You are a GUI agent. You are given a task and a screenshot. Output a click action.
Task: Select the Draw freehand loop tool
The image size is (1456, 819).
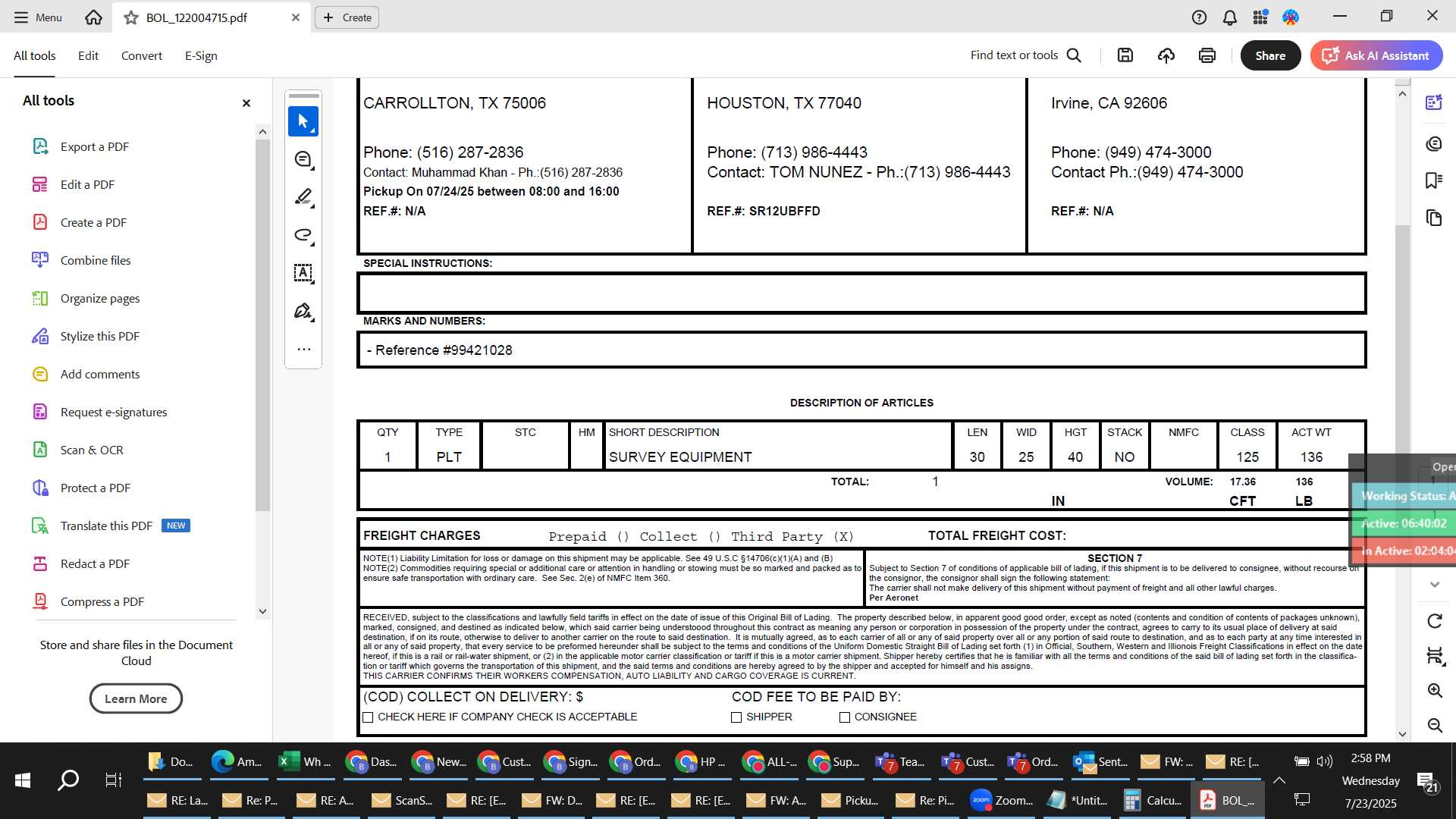(303, 235)
